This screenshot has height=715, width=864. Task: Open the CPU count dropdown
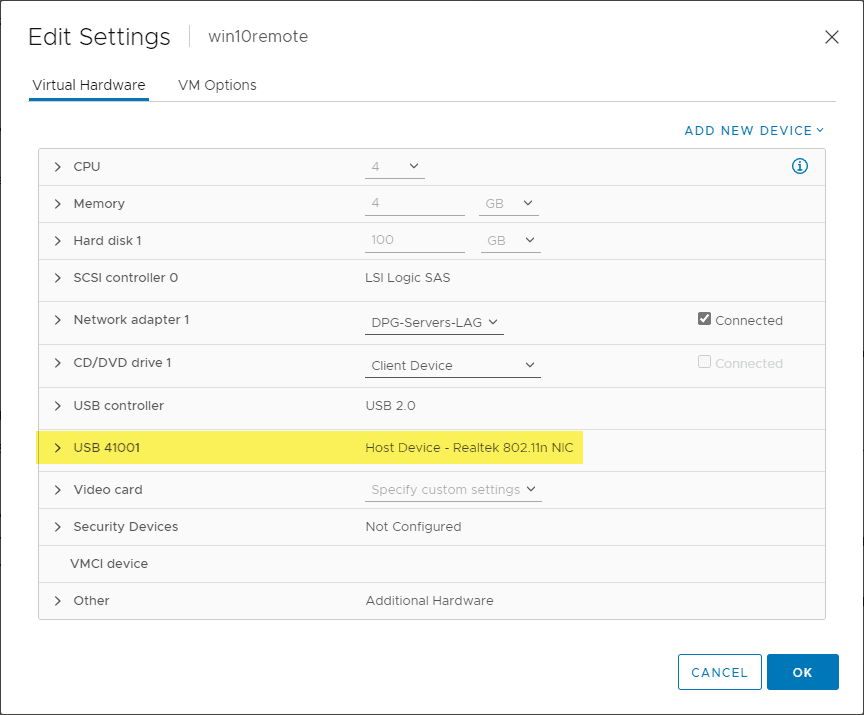pos(395,167)
